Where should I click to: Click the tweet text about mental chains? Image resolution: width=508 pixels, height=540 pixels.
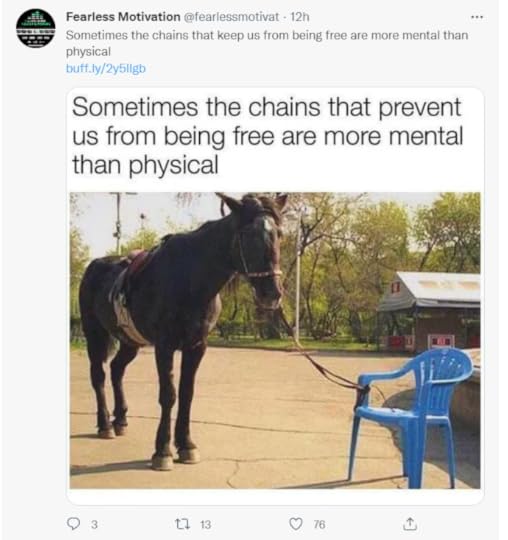(x=267, y=43)
